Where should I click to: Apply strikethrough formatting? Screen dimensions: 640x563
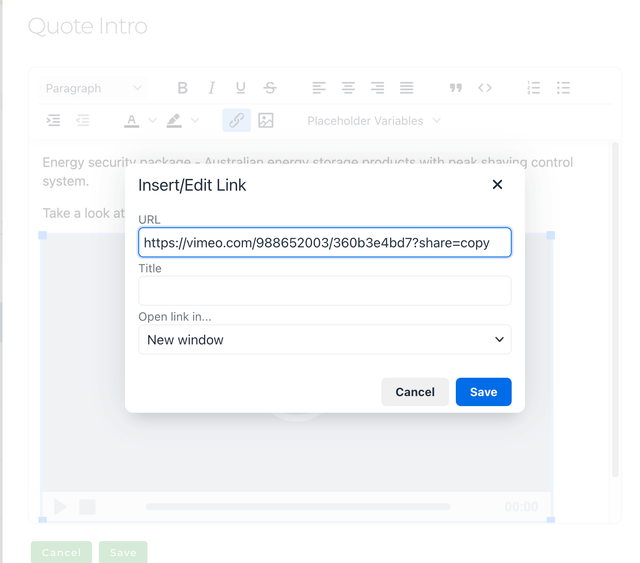point(270,88)
